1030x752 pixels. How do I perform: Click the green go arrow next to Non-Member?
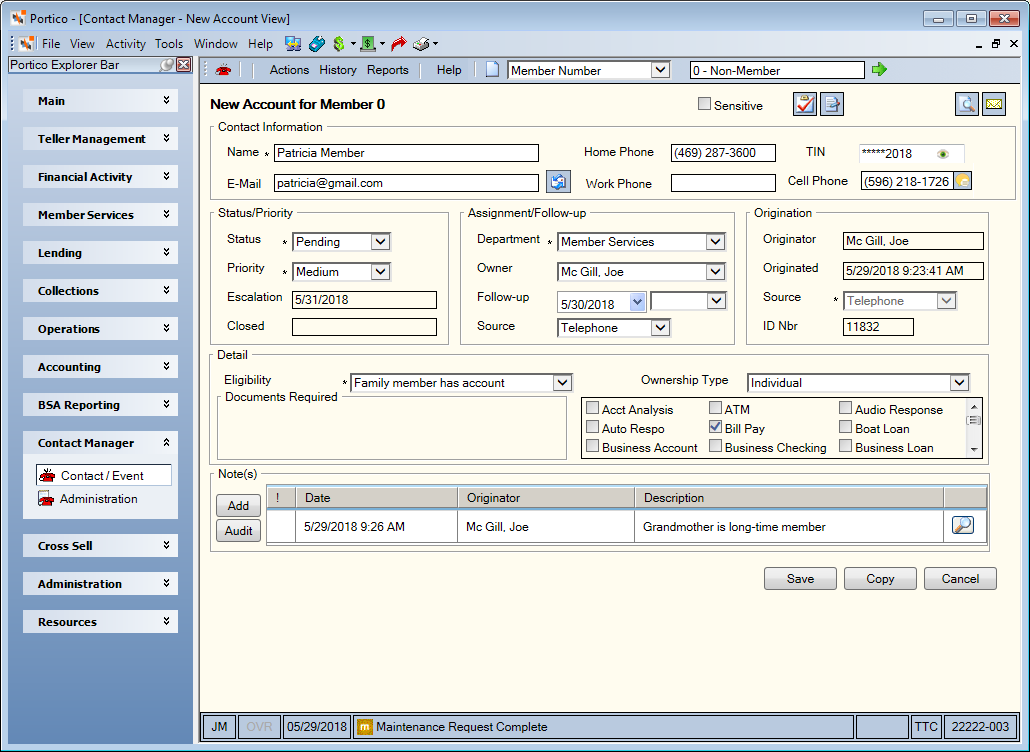[x=879, y=70]
